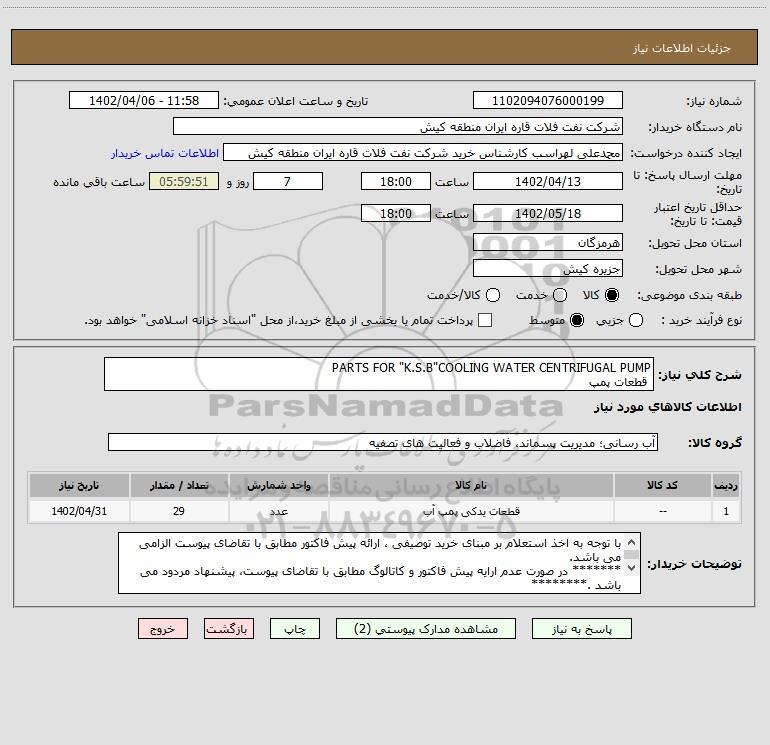Click the delivery city جزیره کیش field
The width and height of the screenshot is (770, 745).
[x=548, y=268]
